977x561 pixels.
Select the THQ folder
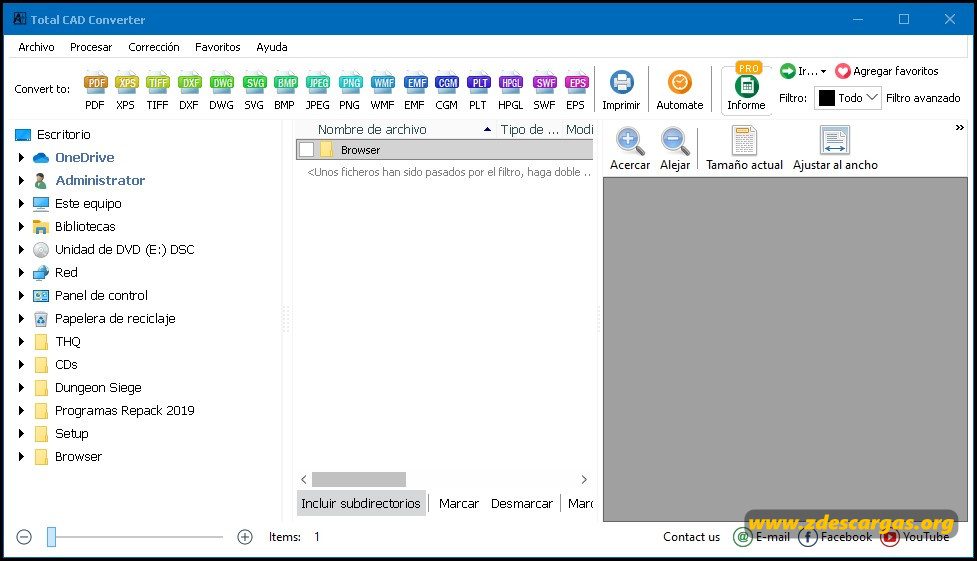[x=67, y=342]
